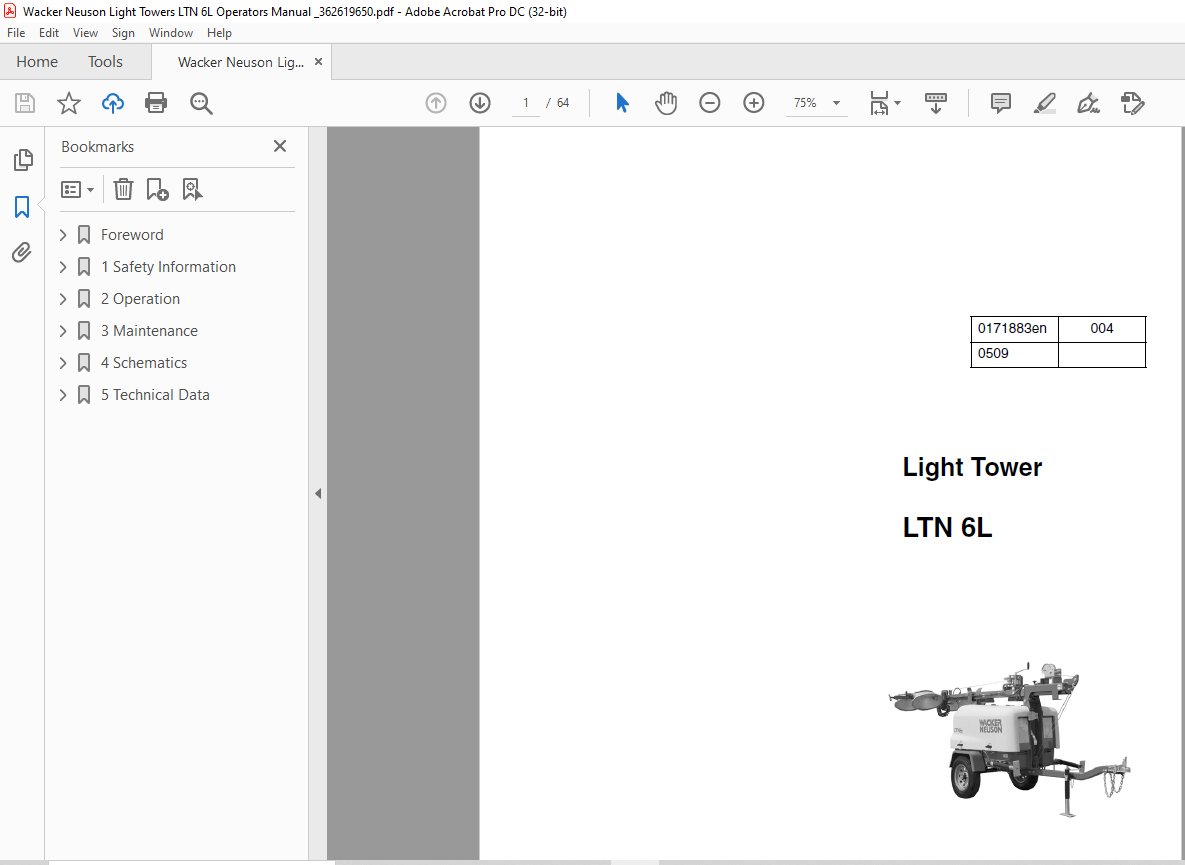Expand the 2 Operation bookmark
1185x865 pixels.
coord(63,299)
